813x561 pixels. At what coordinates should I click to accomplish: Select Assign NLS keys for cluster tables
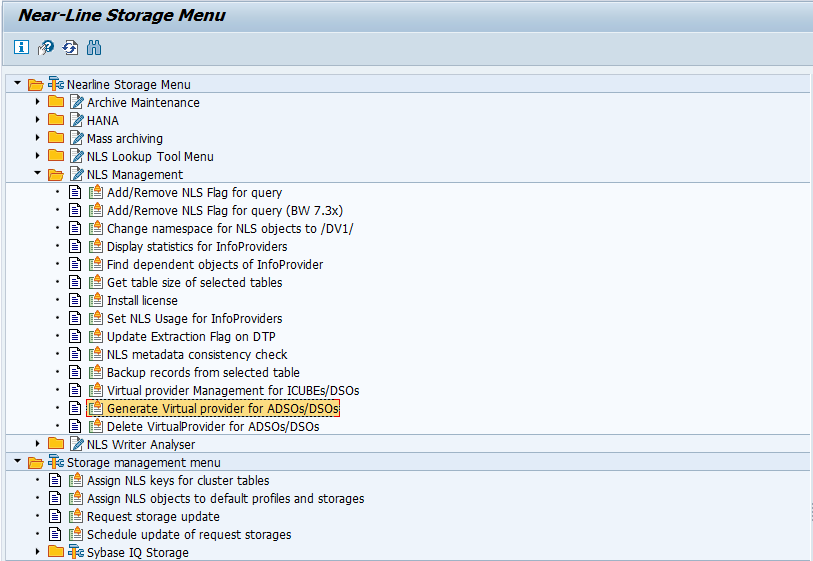(178, 481)
